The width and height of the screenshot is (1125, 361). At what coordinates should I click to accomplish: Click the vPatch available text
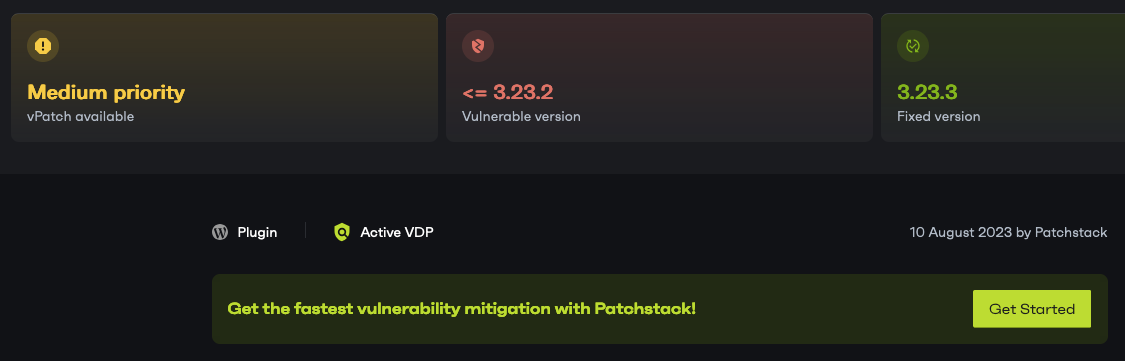pyautogui.click(x=80, y=116)
